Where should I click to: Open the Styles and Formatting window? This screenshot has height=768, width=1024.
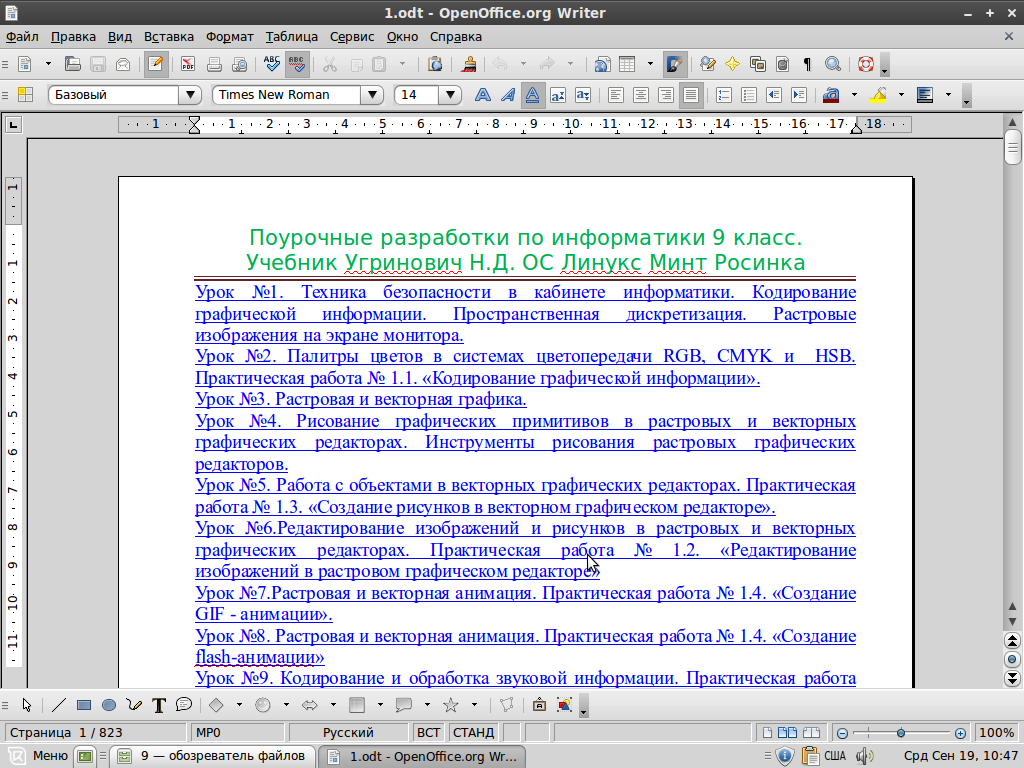[25, 95]
